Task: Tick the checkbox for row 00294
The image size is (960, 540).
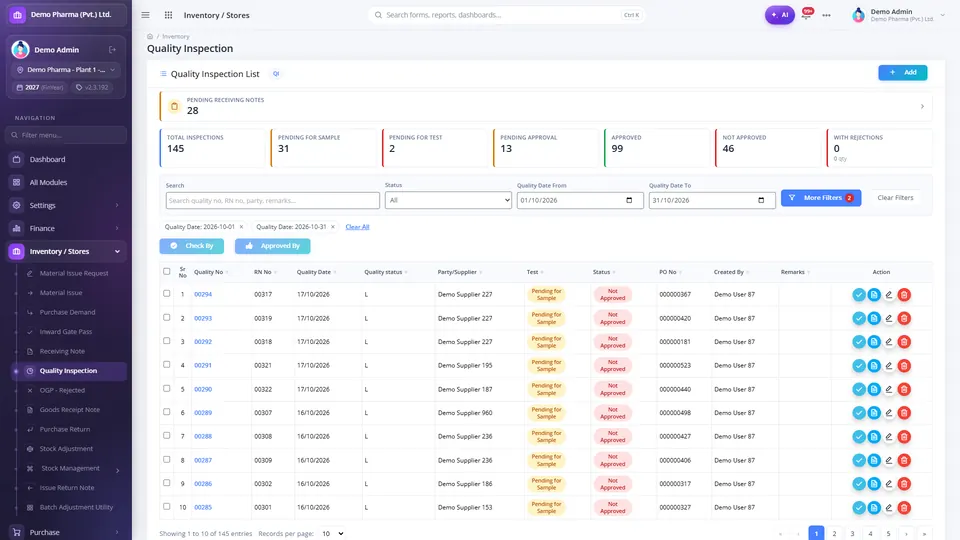Action: pos(167,294)
